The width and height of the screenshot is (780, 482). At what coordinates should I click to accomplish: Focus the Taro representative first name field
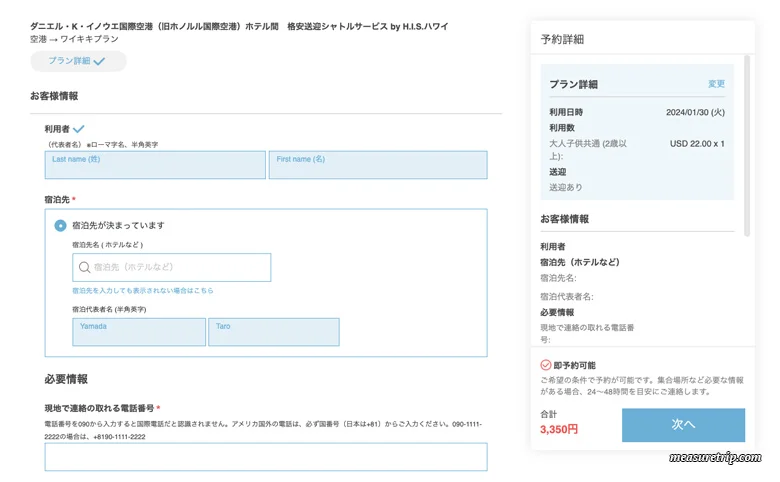coord(274,332)
